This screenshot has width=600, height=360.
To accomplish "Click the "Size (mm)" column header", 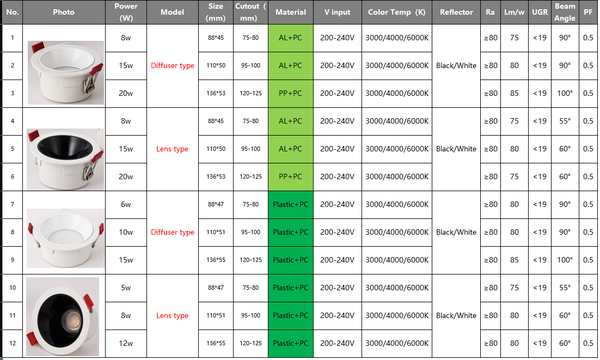I will click(216, 12).
